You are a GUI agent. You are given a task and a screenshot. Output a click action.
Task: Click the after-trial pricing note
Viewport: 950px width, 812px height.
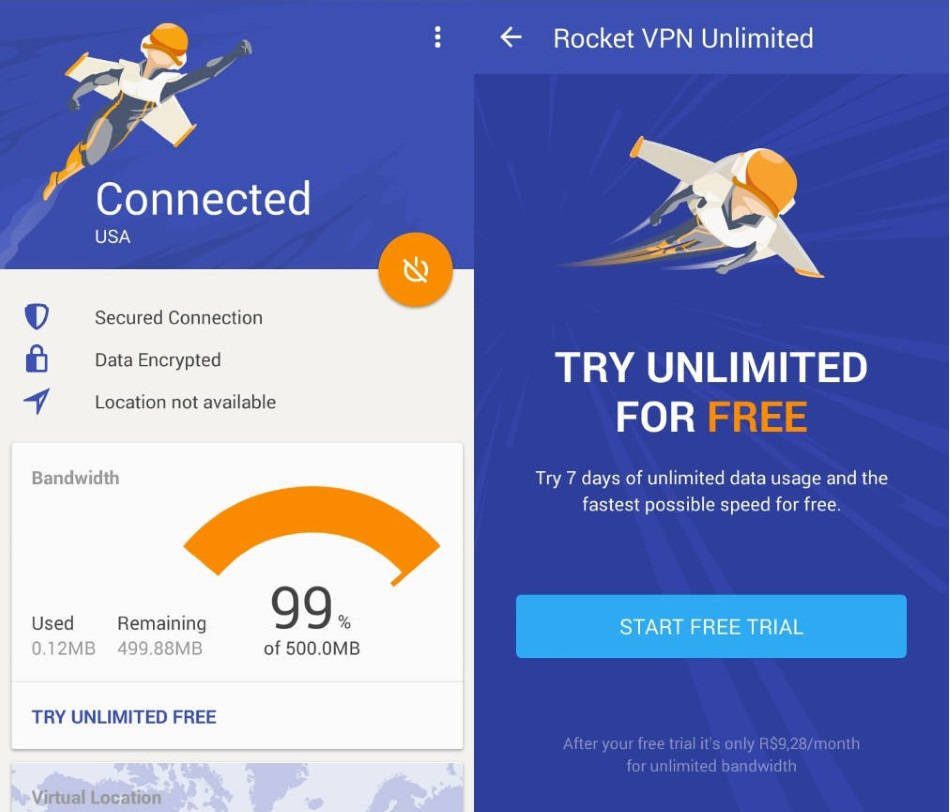click(x=711, y=754)
